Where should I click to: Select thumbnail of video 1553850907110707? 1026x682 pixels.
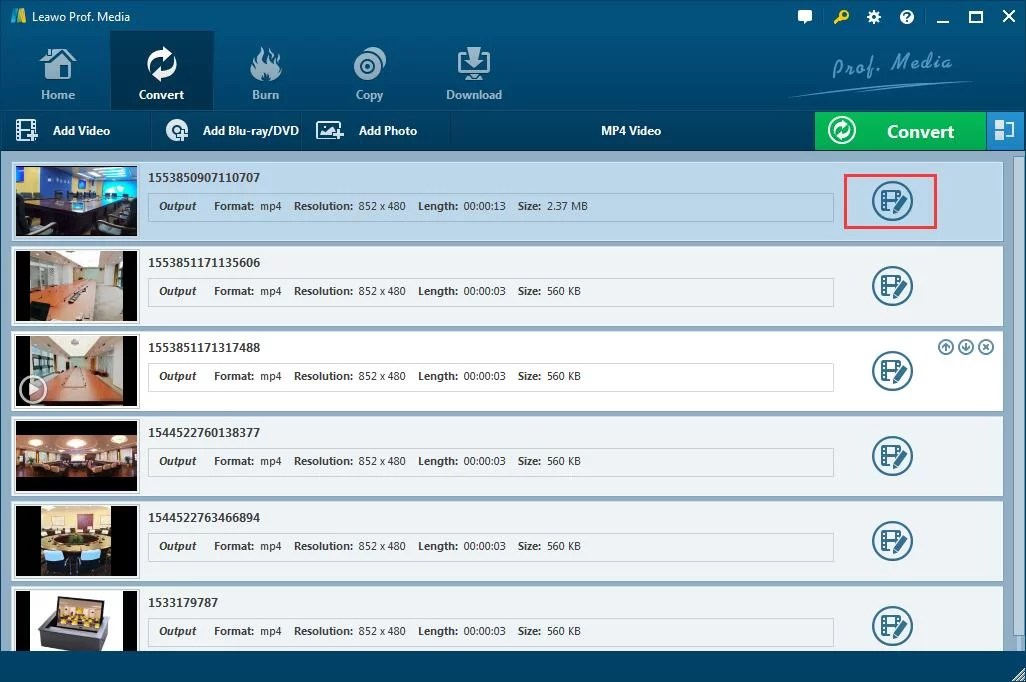pyautogui.click(x=77, y=201)
